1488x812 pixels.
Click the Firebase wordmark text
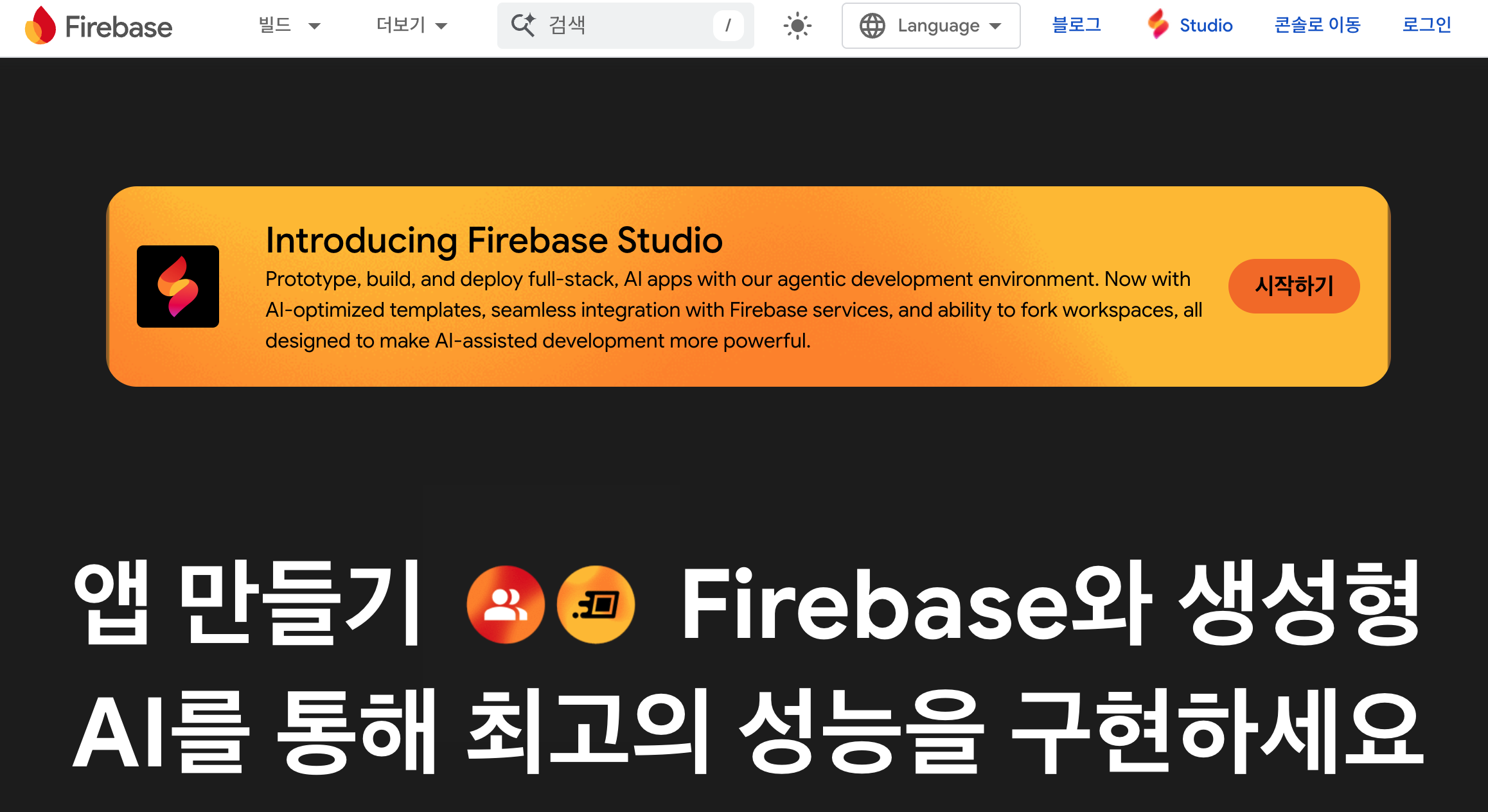(x=119, y=27)
